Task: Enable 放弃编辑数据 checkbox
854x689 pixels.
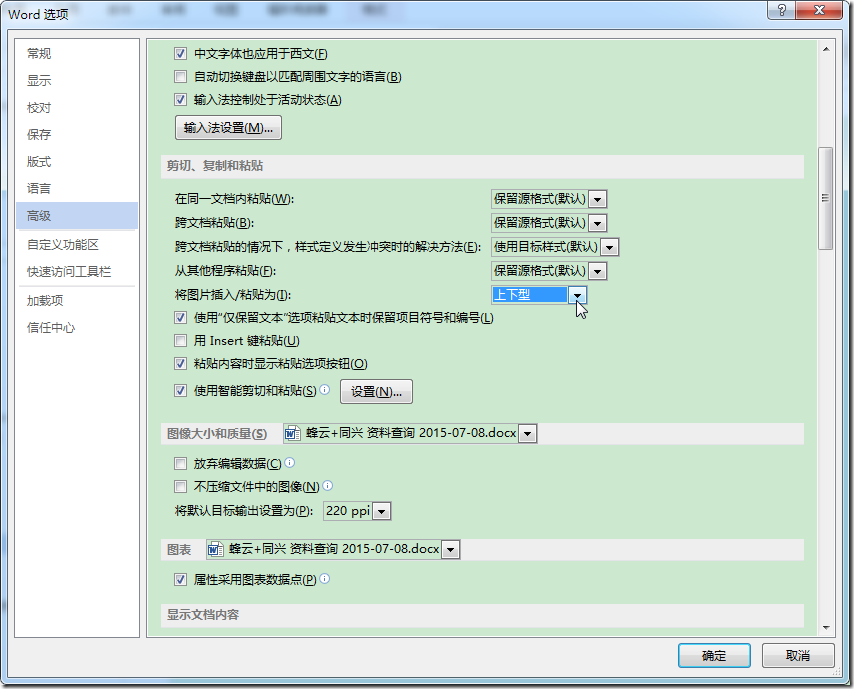Action: pyautogui.click(x=180, y=464)
